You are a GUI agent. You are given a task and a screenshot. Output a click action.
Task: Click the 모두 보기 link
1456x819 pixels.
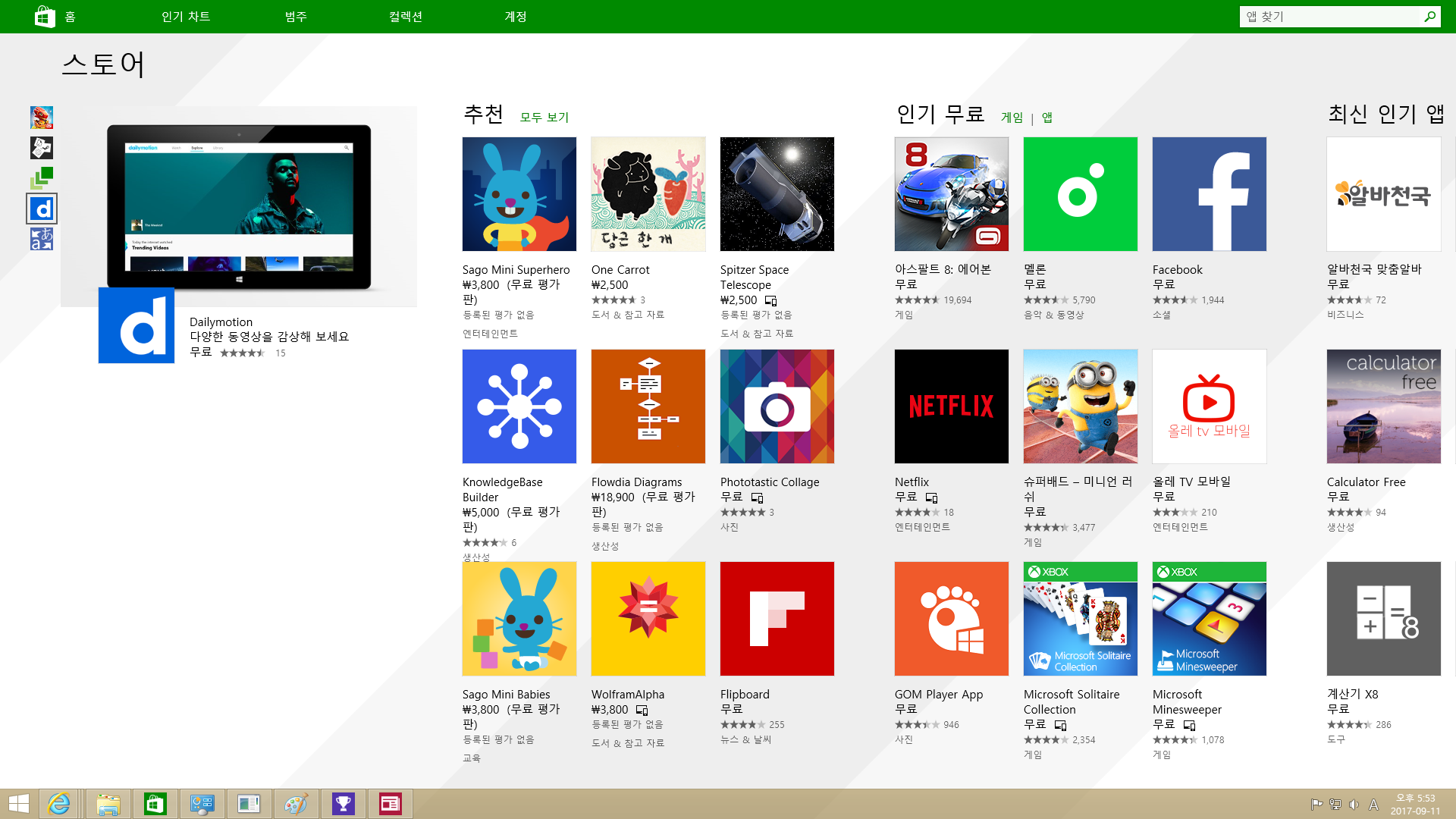coord(544,118)
